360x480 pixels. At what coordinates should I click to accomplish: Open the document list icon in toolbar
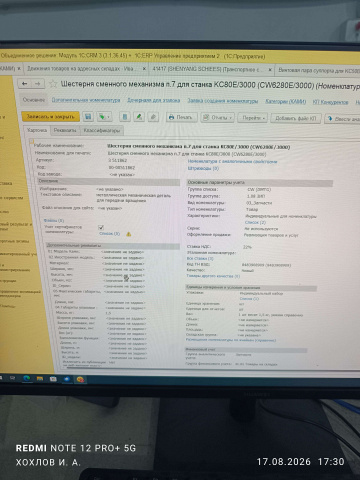(125, 117)
